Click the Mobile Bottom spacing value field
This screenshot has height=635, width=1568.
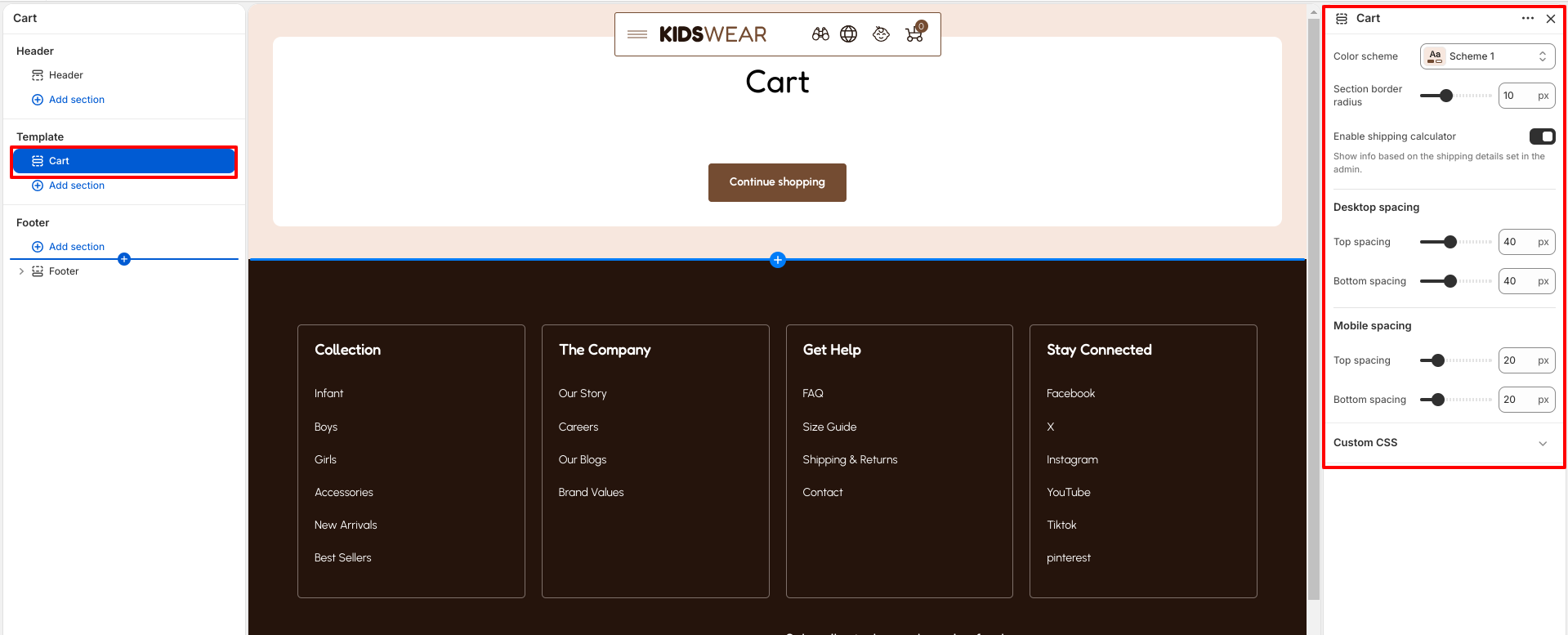[x=1526, y=400]
